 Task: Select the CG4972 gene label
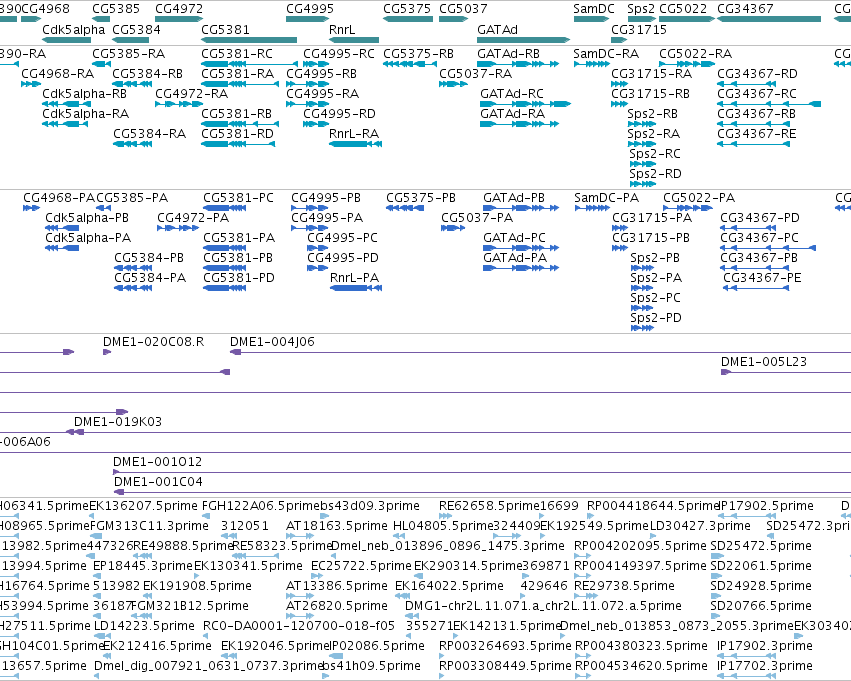click(x=179, y=9)
